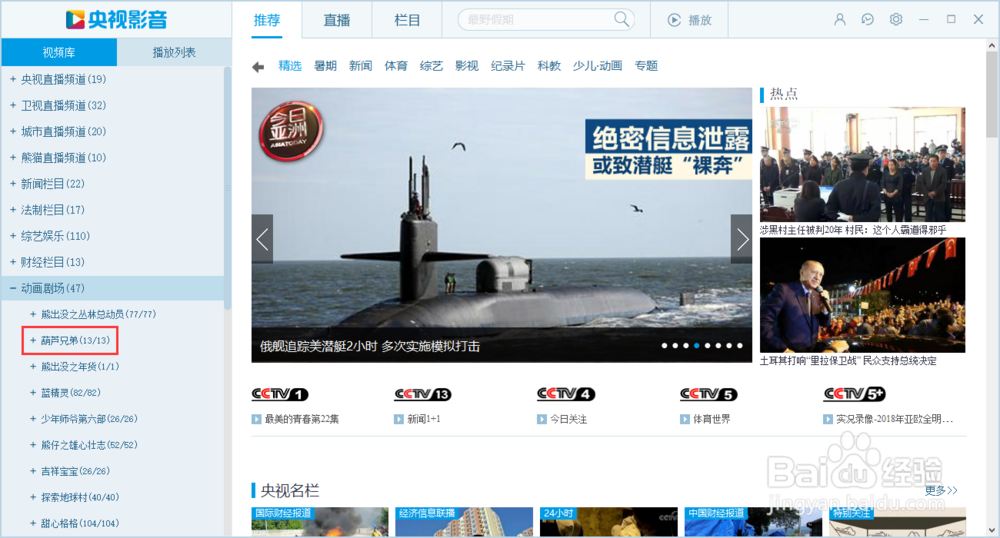
Task: Open the 涉黑村主任被判20年 news link
Action: point(853,229)
